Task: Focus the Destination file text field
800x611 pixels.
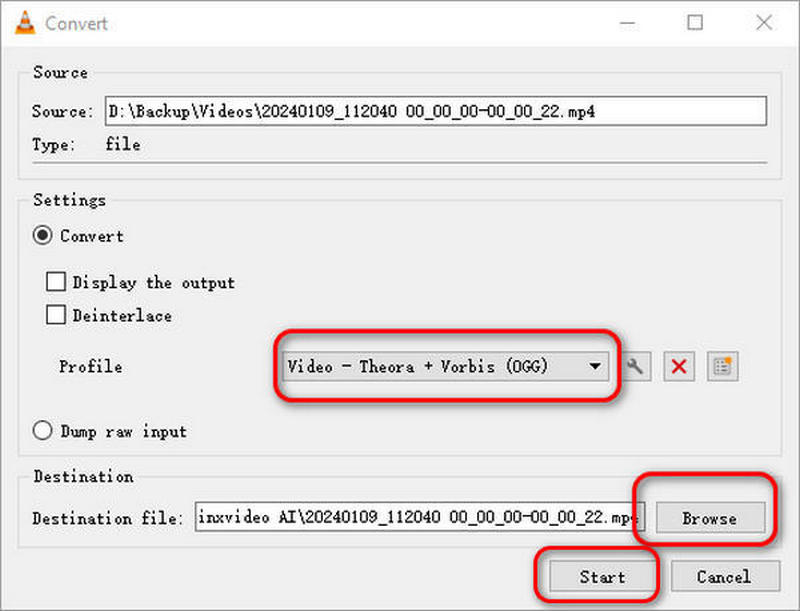Action: pyautogui.click(x=420, y=518)
